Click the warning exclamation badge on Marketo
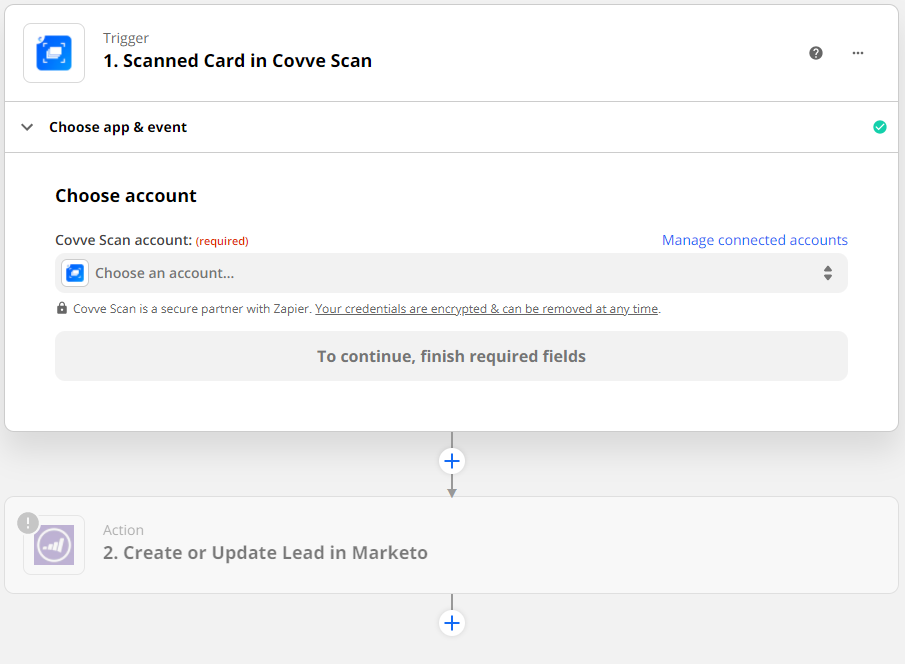Image resolution: width=905 pixels, height=664 pixels. (x=28, y=523)
